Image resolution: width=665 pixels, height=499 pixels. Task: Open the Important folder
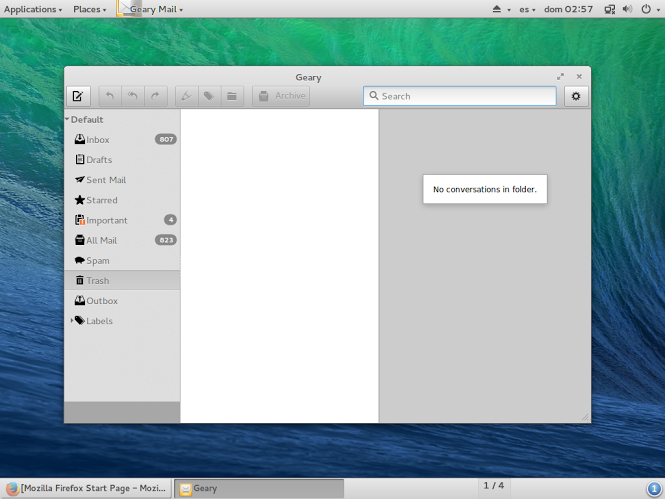tap(122, 220)
